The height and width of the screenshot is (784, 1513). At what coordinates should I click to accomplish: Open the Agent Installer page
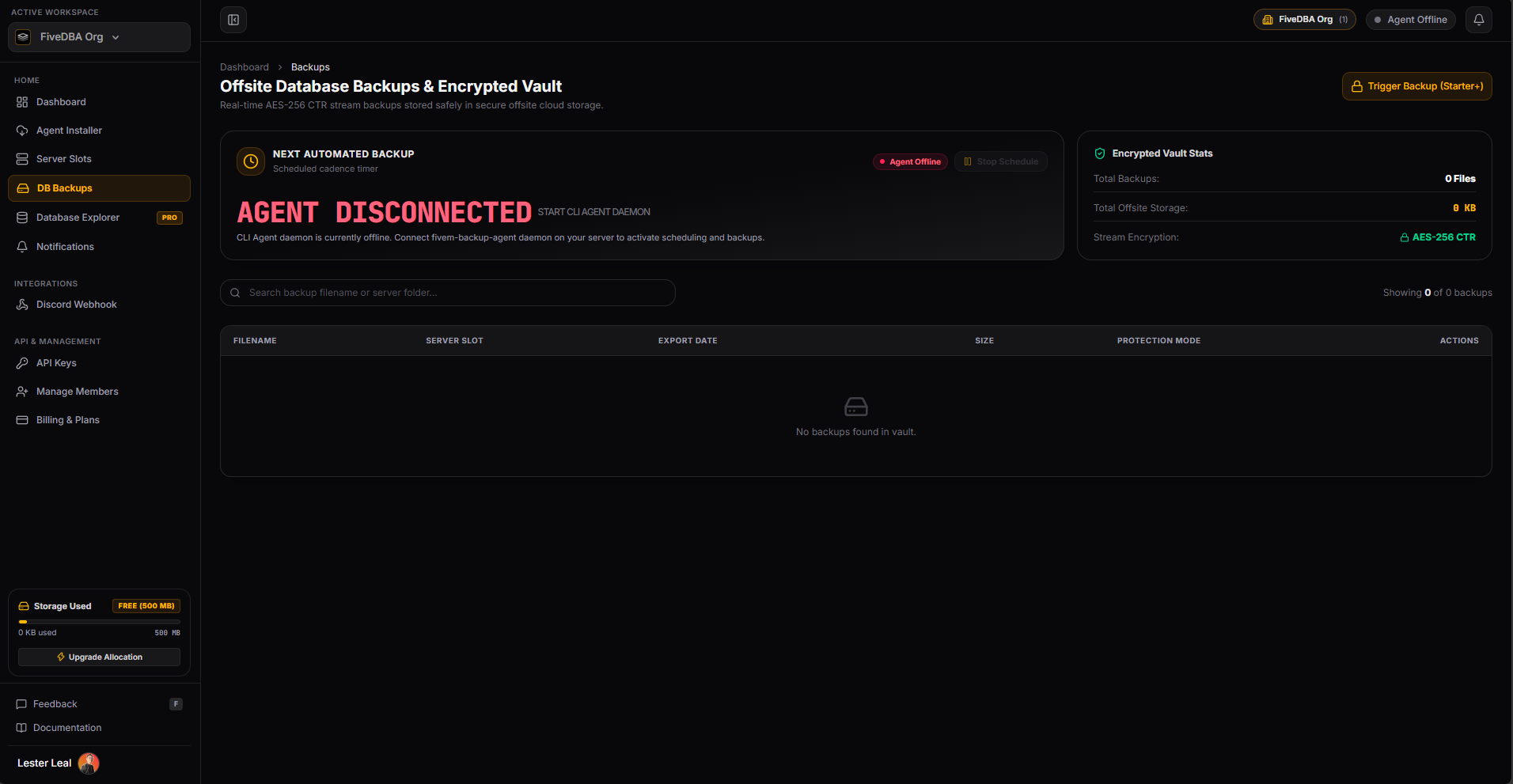[99, 131]
